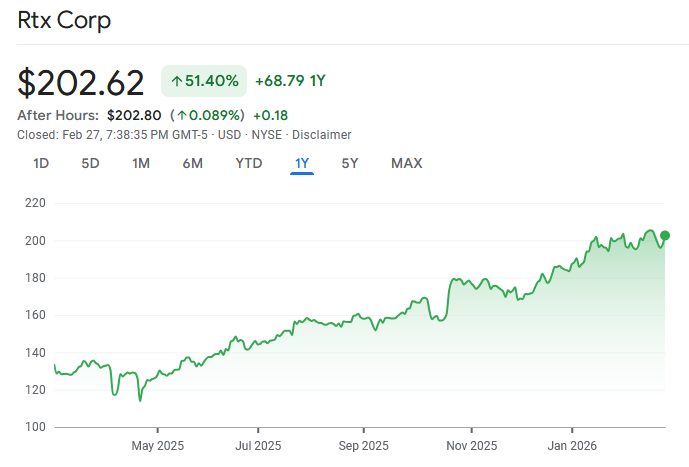Show the 1M price chart
The height and width of the screenshot is (467, 689).
(x=141, y=163)
